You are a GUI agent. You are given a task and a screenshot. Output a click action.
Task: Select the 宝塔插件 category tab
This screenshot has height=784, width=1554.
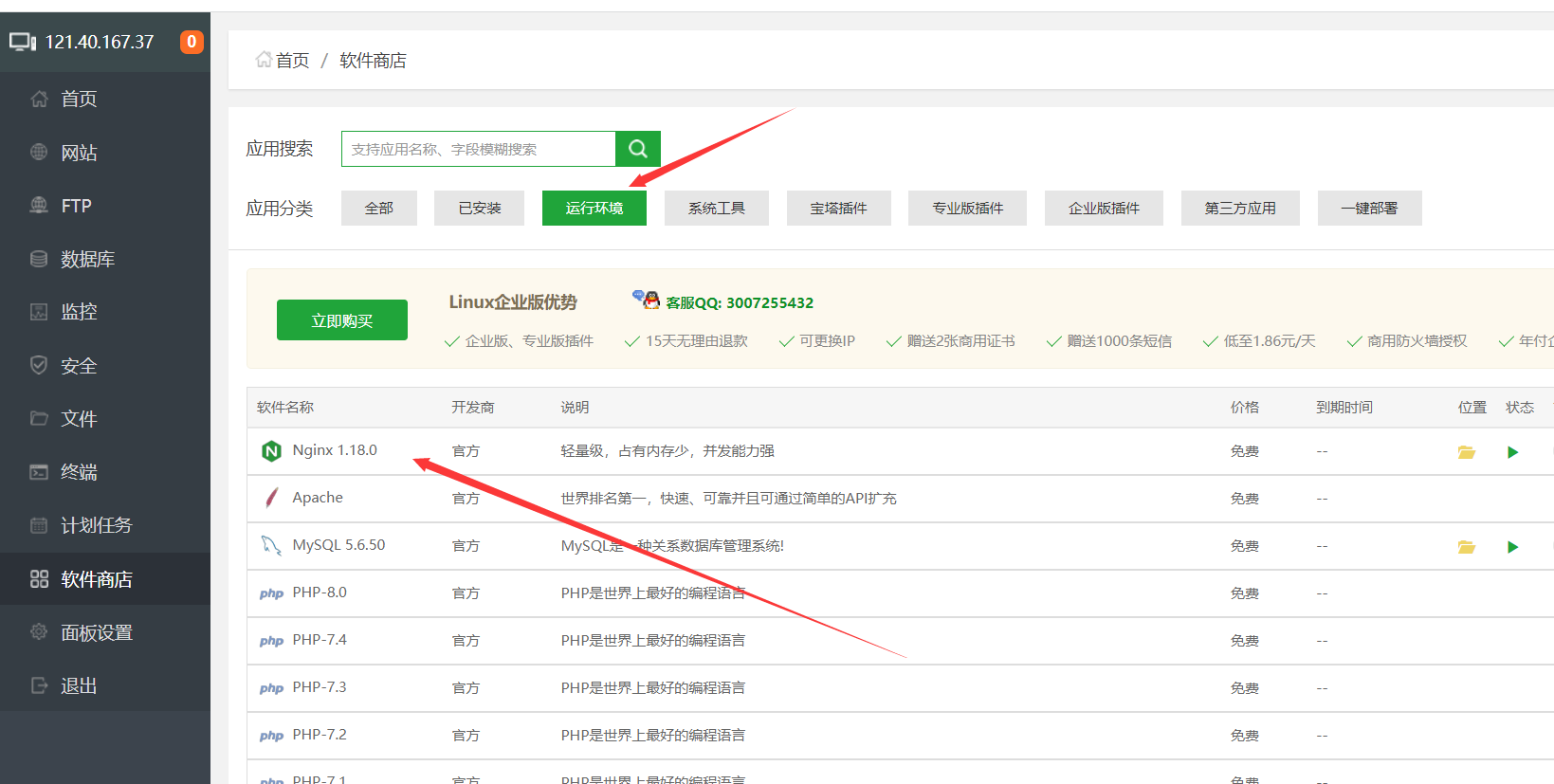(x=839, y=208)
